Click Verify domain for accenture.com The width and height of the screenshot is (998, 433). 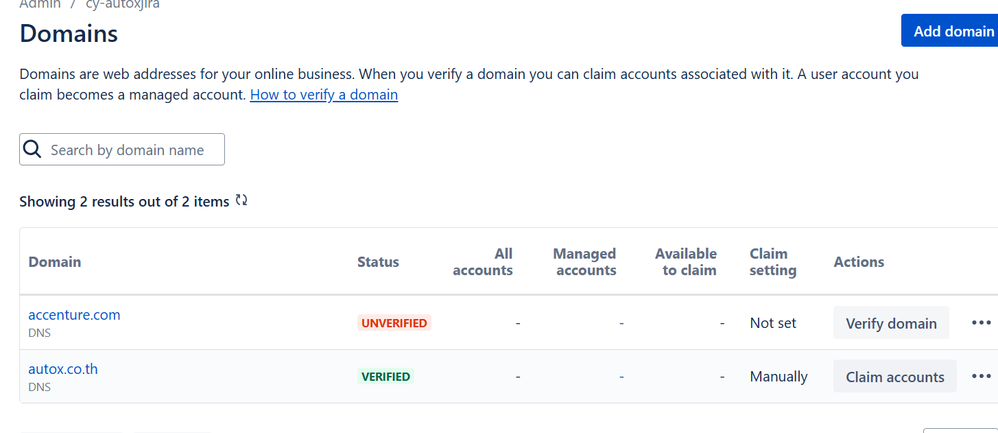click(891, 323)
